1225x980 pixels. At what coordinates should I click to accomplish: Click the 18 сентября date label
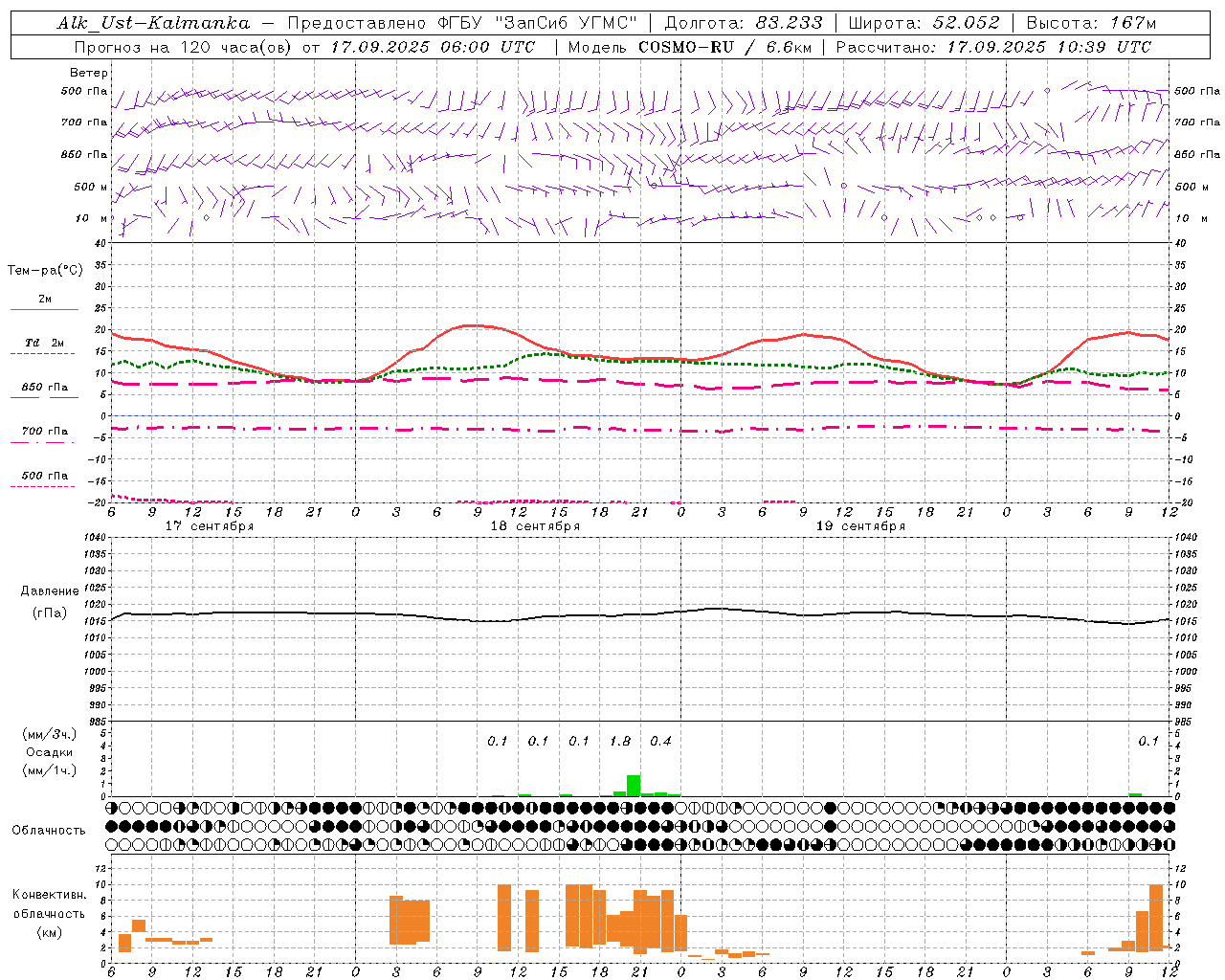point(535,526)
